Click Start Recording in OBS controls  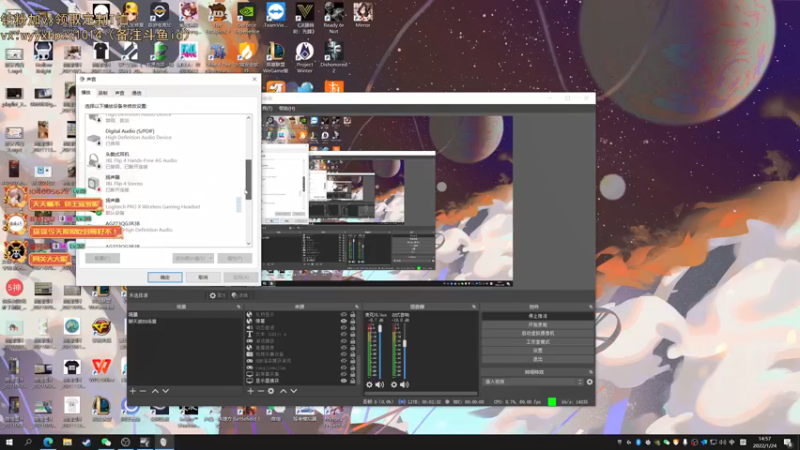538,325
